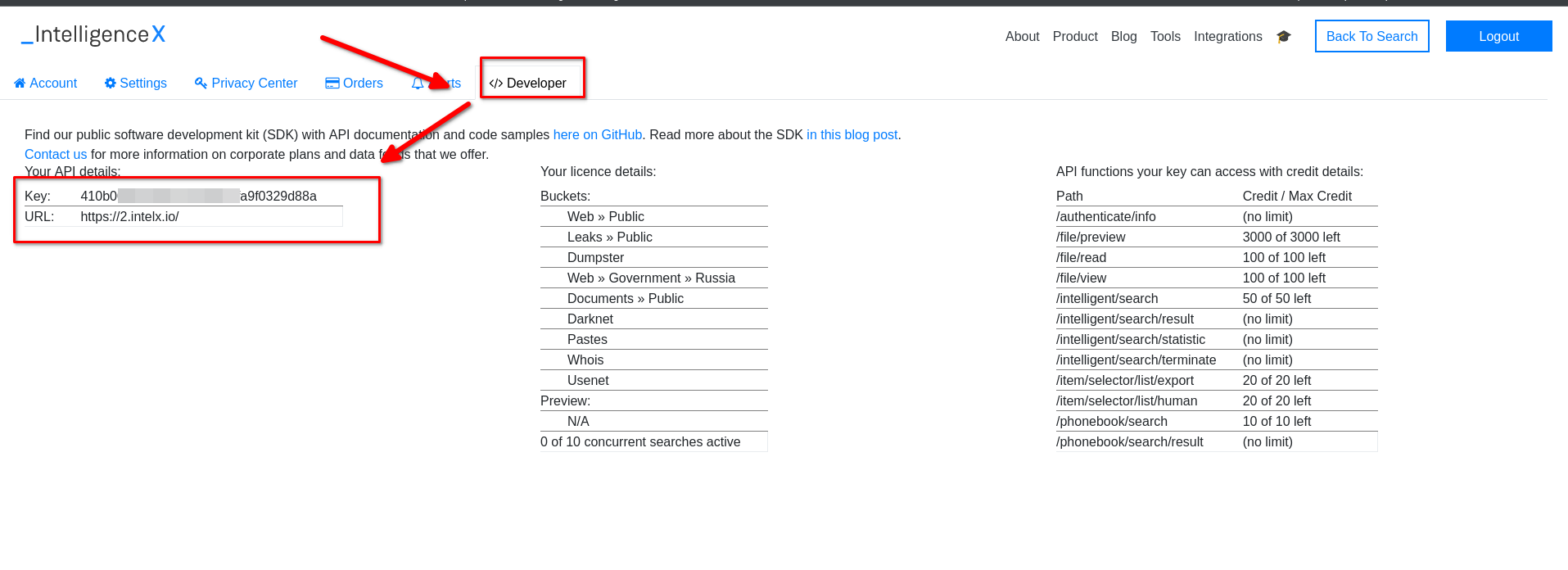Go to the Blog page
Screen dimensions: 1568x570
point(1123,37)
